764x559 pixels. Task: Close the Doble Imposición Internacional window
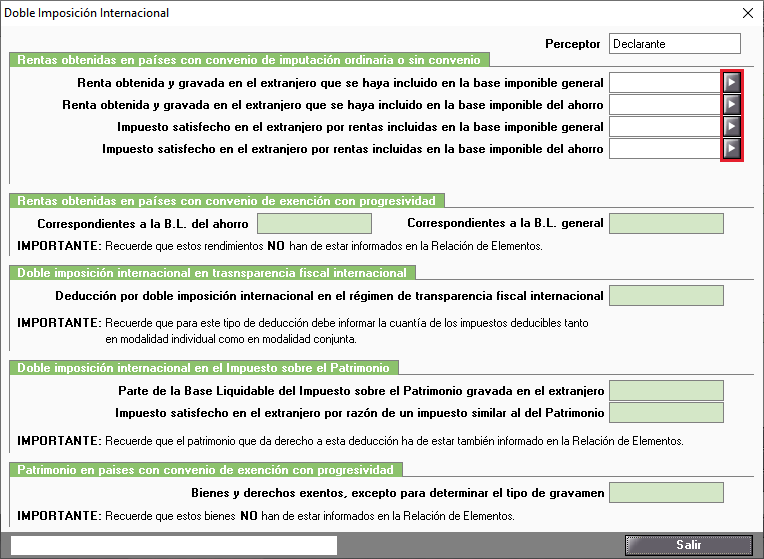(747, 13)
